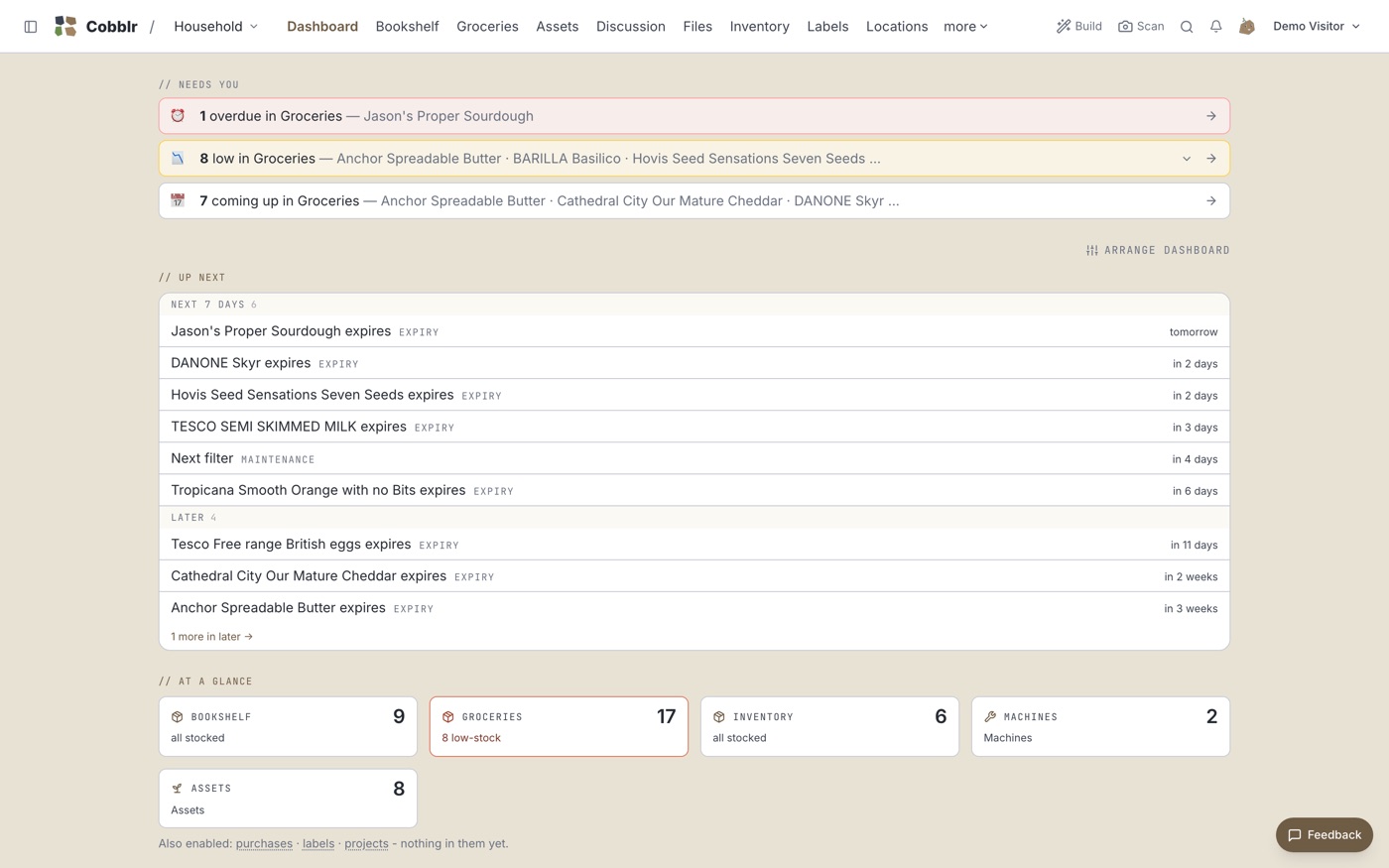Select 'TESCO SEMI SKIMMED MILK expires' row
This screenshot has width=1389, height=868.
point(694,427)
